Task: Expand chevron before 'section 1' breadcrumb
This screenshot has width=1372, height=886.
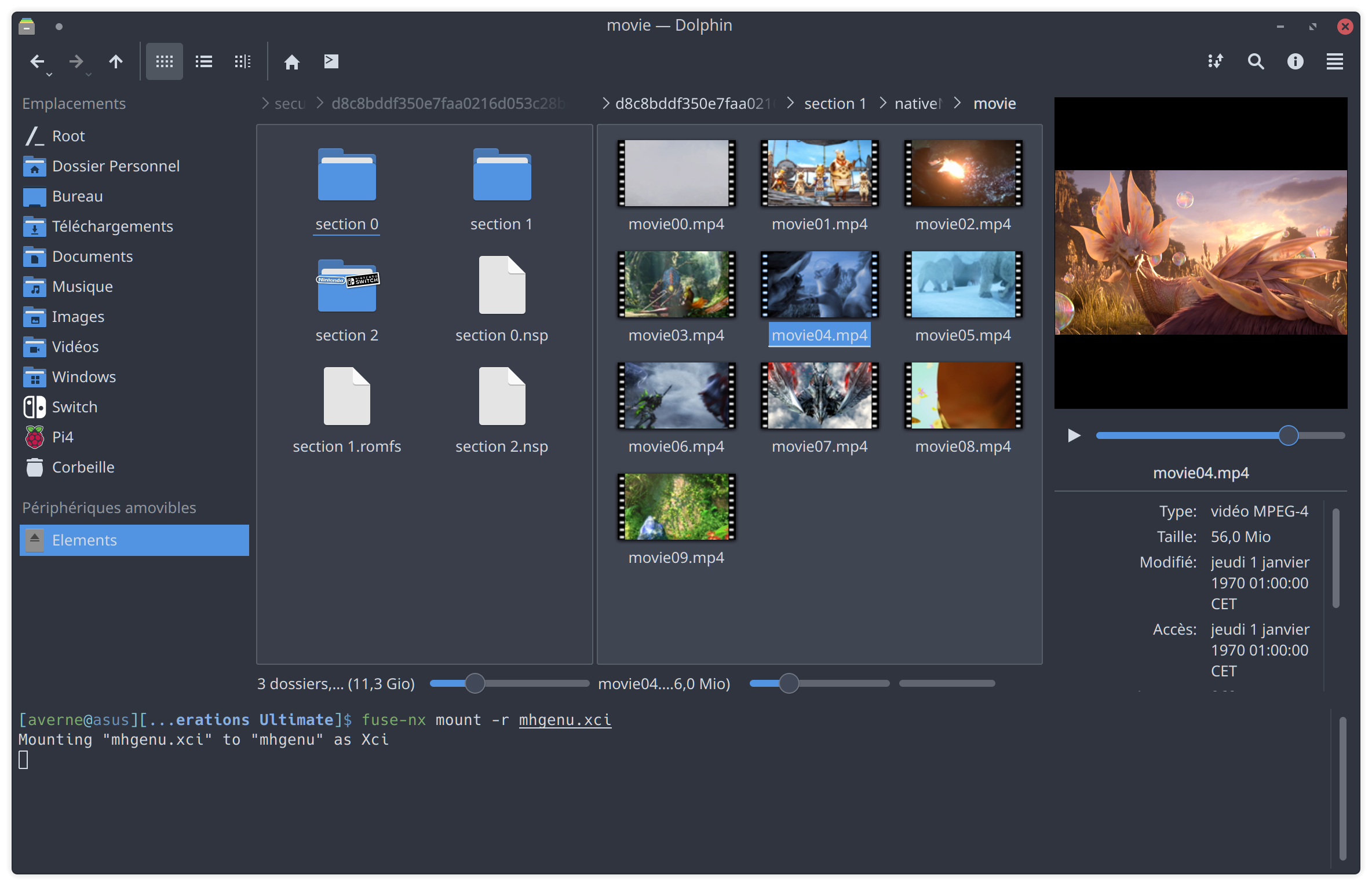Action: tap(790, 103)
